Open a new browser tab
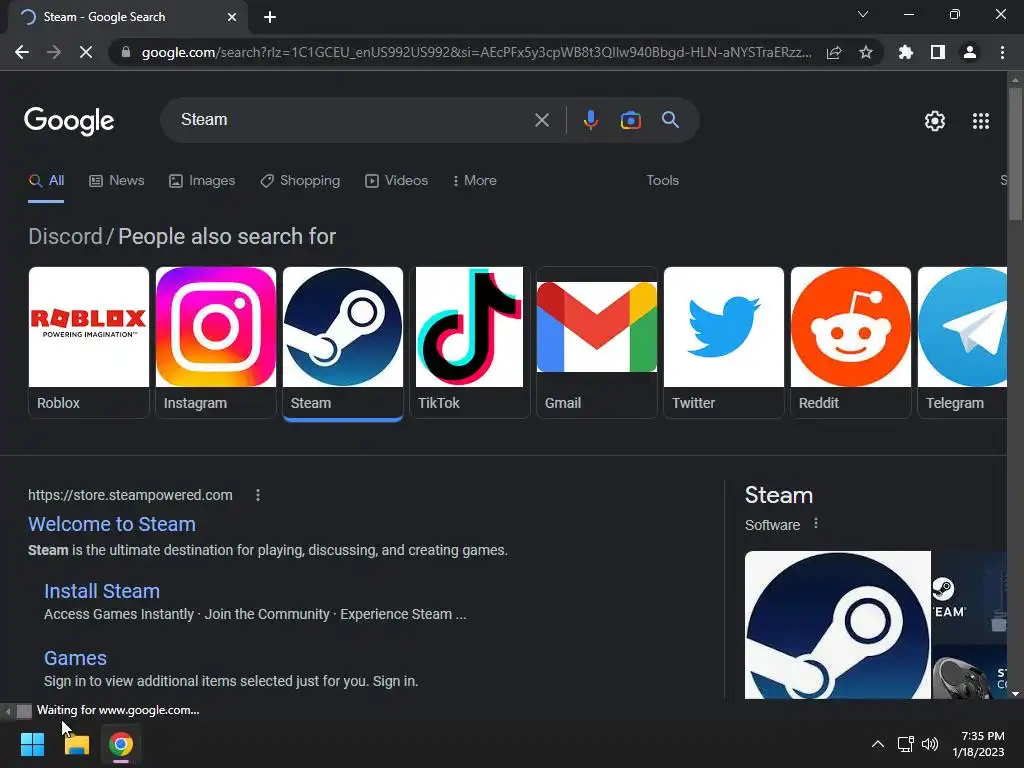Image resolution: width=1024 pixels, height=768 pixels. pos(270,18)
